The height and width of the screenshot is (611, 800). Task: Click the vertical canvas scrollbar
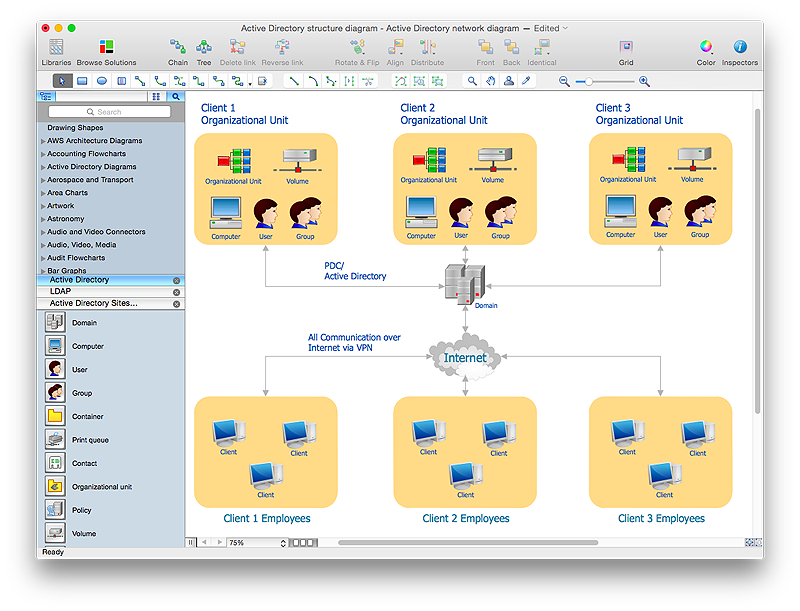(758, 261)
